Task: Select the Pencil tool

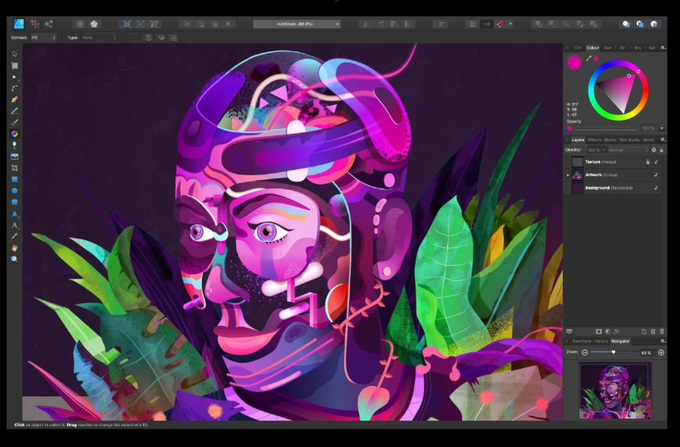Action: coord(14,111)
